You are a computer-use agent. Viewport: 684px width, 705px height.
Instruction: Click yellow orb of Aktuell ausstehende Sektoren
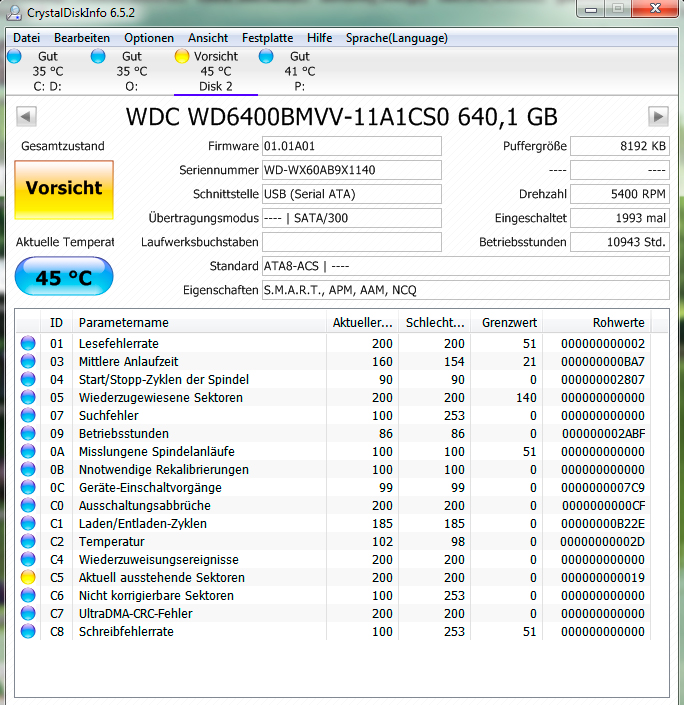click(28, 577)
